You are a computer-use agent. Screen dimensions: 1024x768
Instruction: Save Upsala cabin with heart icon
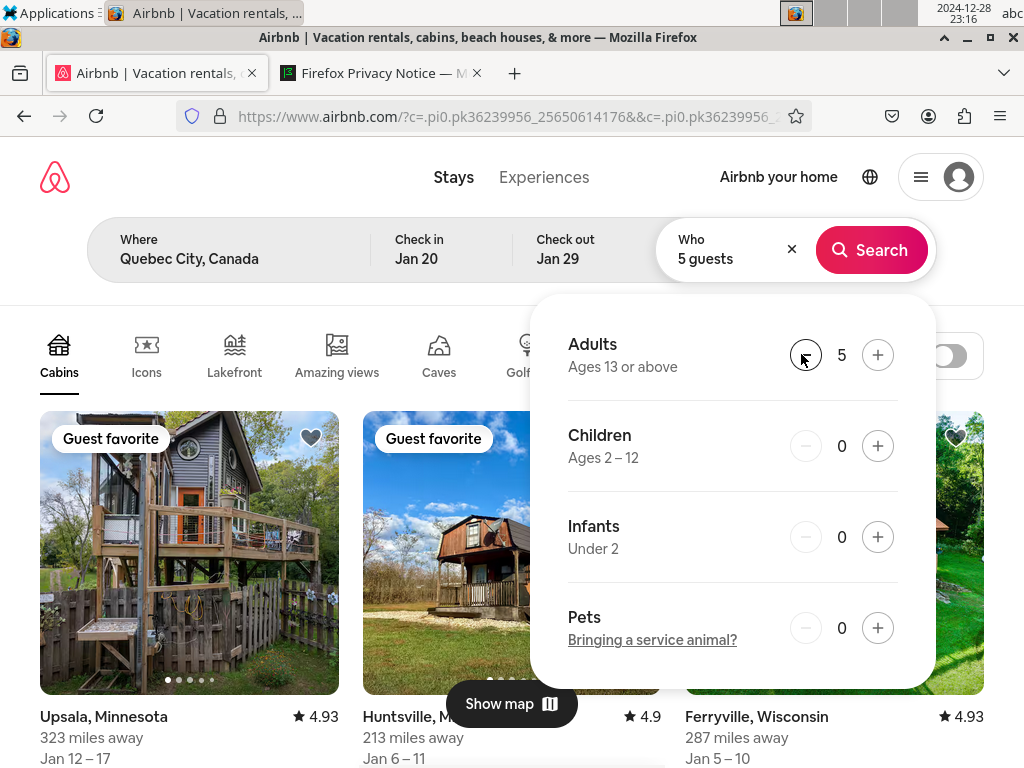pyautogui.click(x=311, y=438)
